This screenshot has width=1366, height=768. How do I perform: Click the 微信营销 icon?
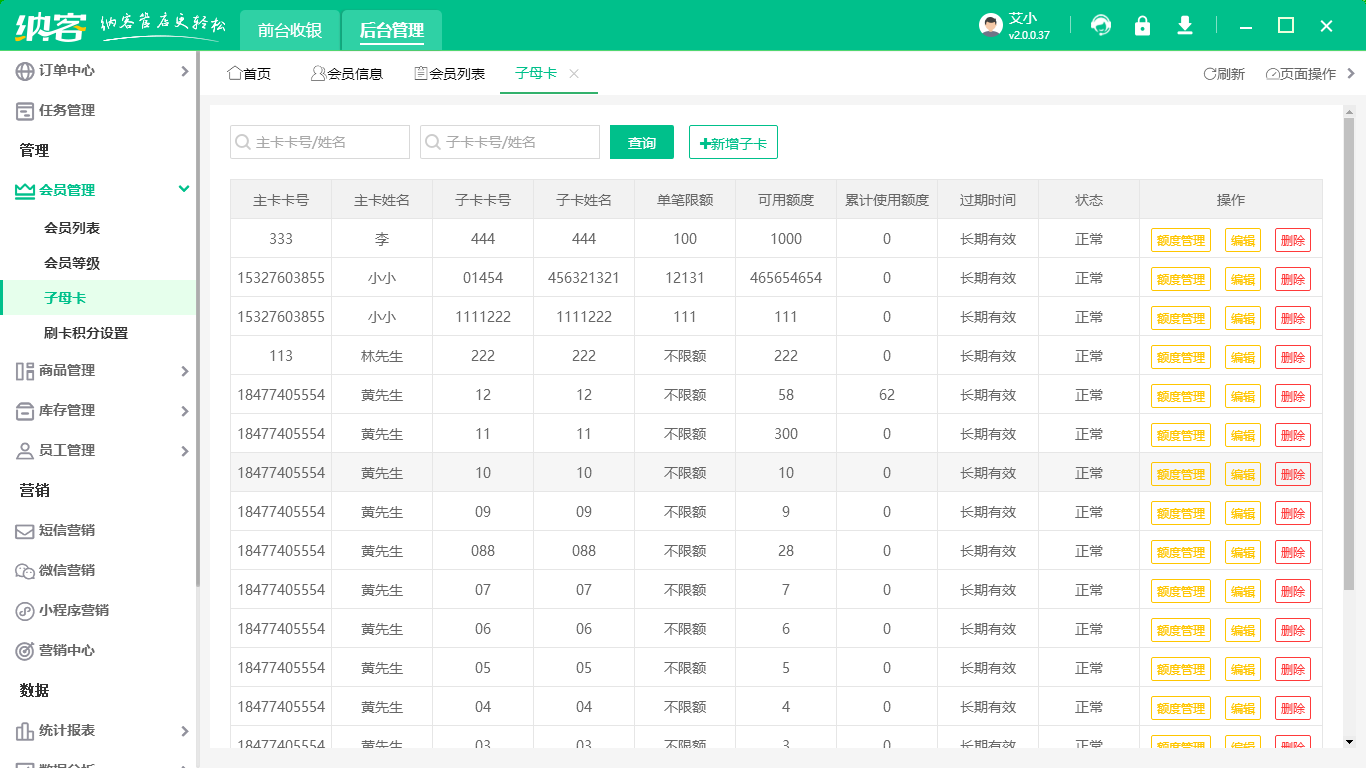[x=25, y=571]
